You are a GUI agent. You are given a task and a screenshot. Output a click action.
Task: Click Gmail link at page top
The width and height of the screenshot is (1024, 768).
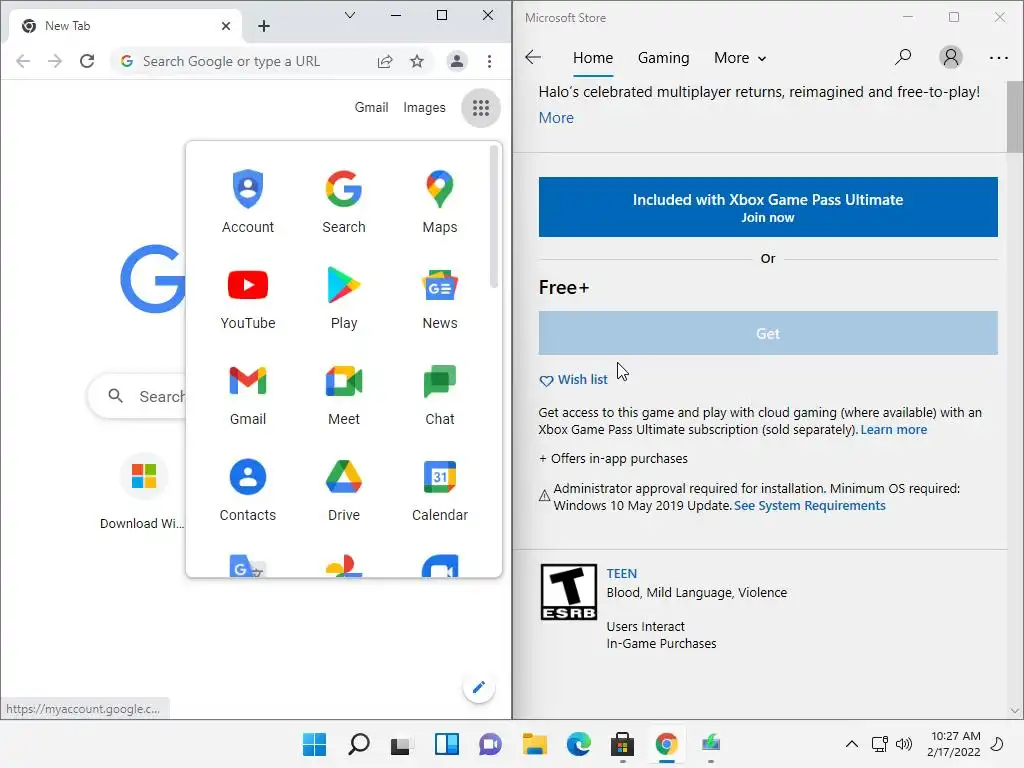pyautogui.click(x=371, y=108)
